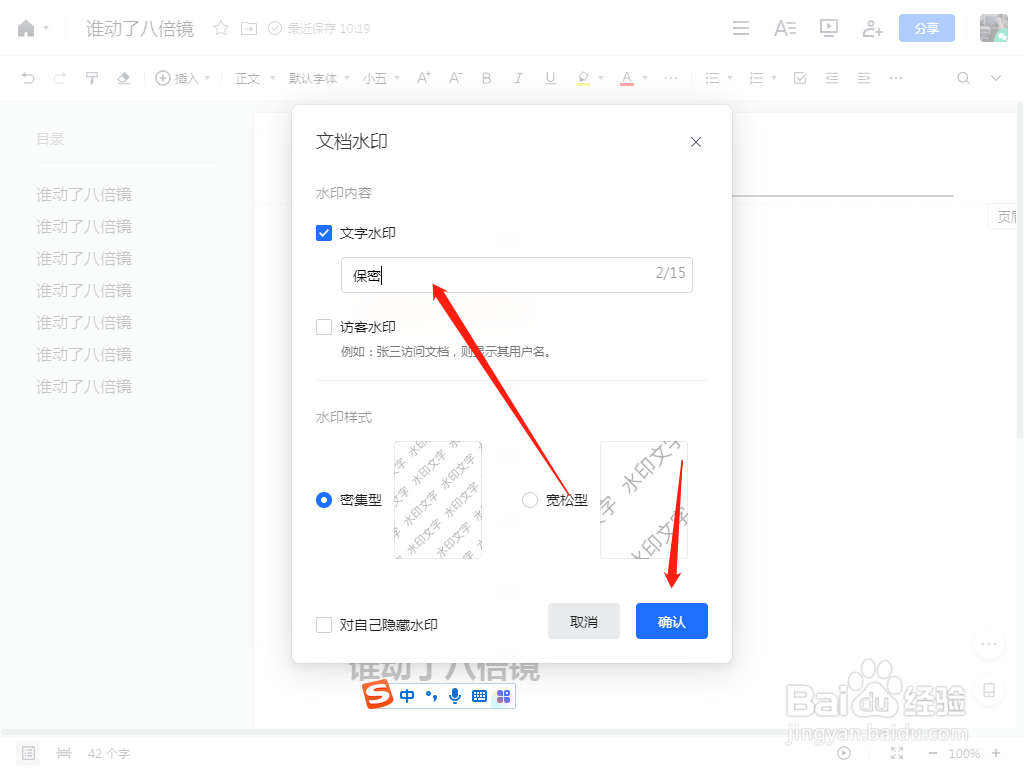Screen dimensions: 1024x768
Task: Open the Sogou soft keyboard icon
Action: [x=479, y=696]
